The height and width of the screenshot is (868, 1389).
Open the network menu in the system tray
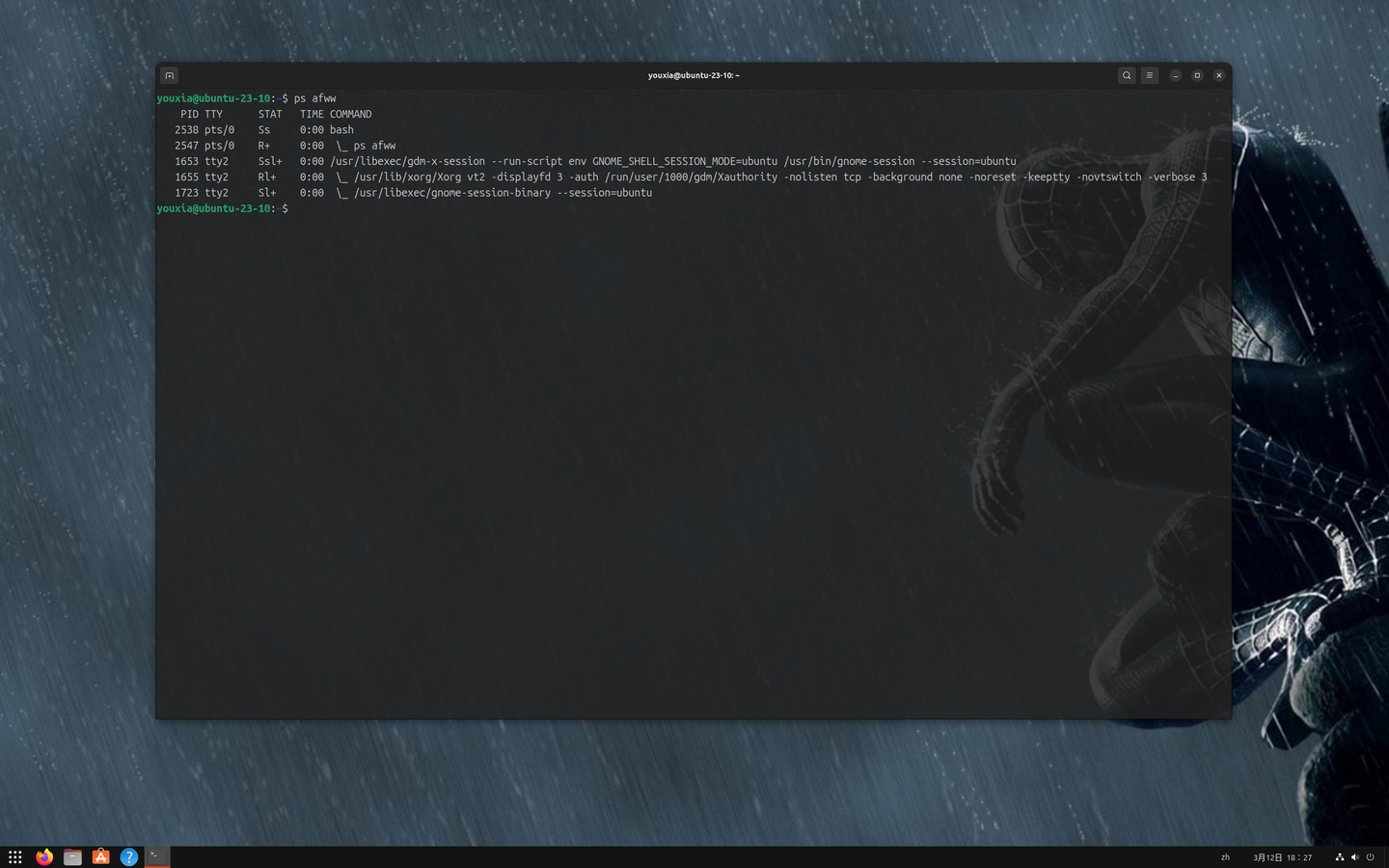point(1339,856)
